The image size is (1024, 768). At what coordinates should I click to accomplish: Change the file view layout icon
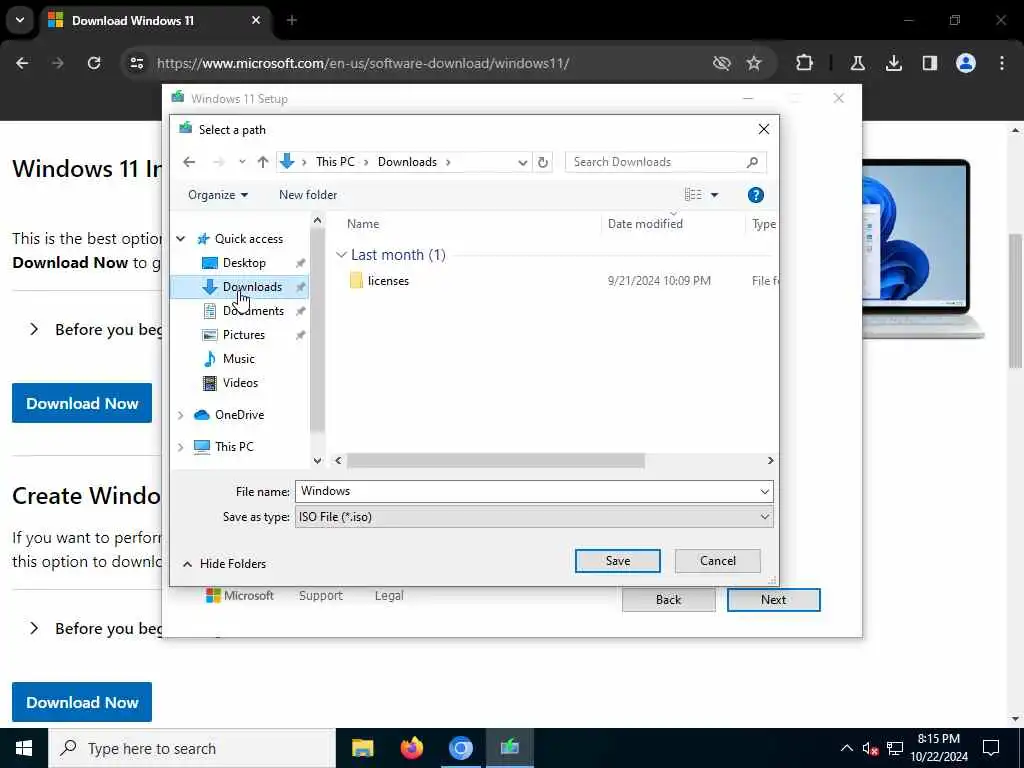click(x=693, y=195)
